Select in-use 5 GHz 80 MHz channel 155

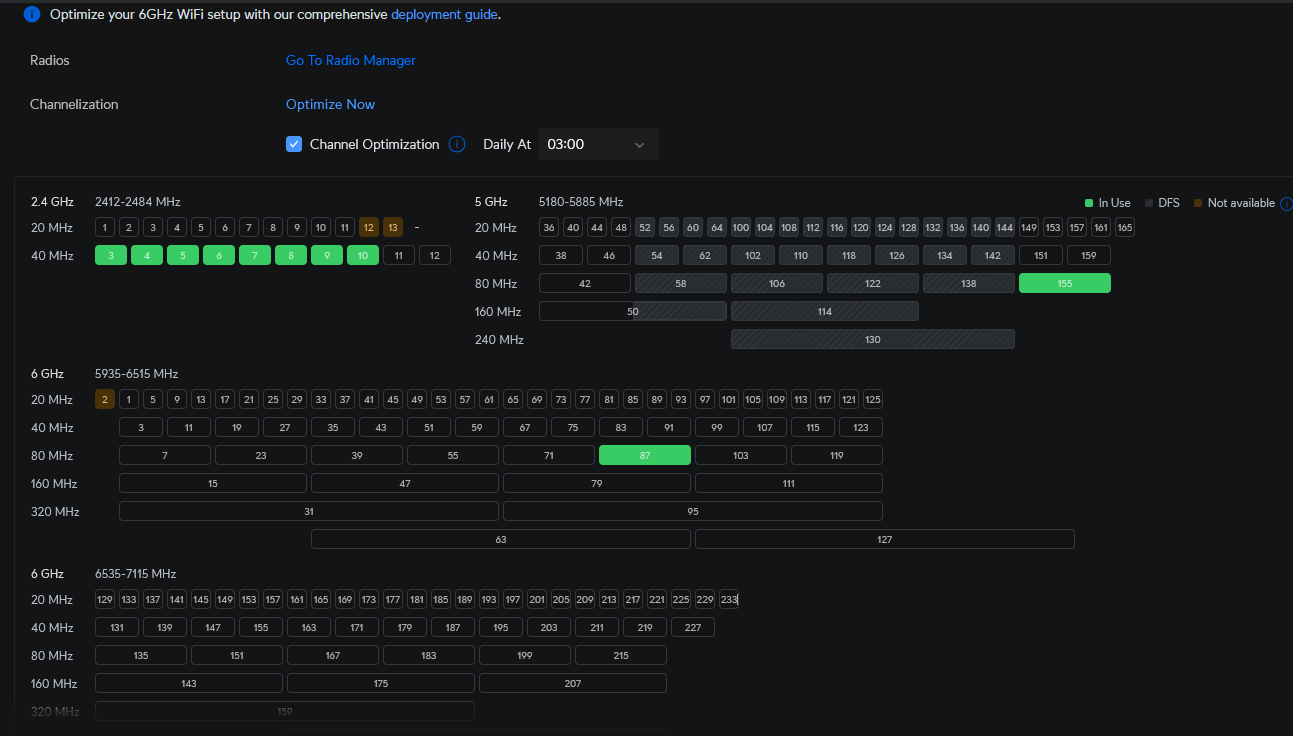[x=1065, y=283]
